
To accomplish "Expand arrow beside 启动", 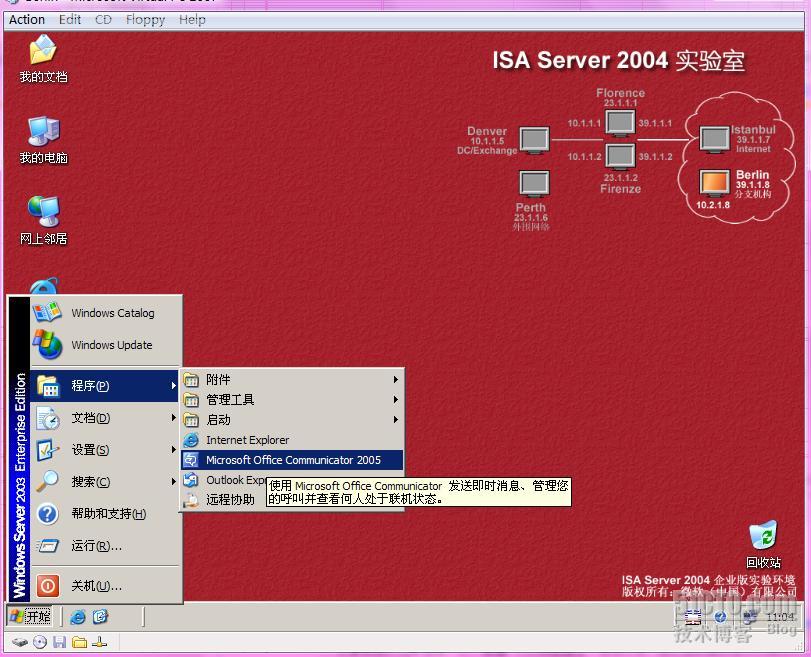I will click(396, 420).
